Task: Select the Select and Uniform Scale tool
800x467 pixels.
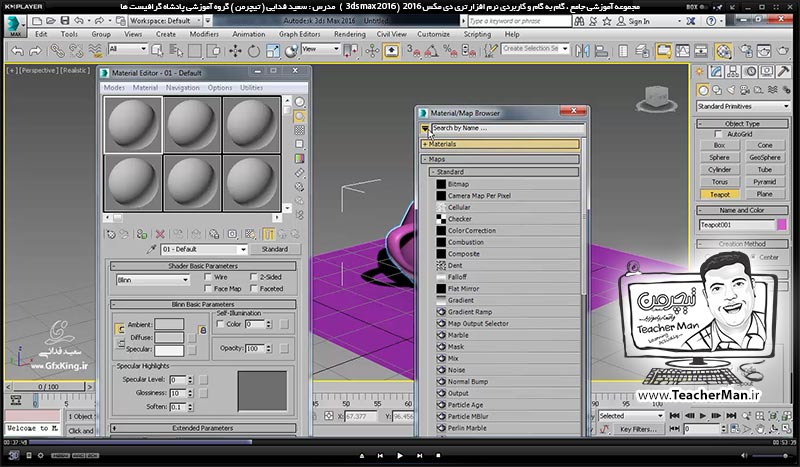Action: pos(273,51)
